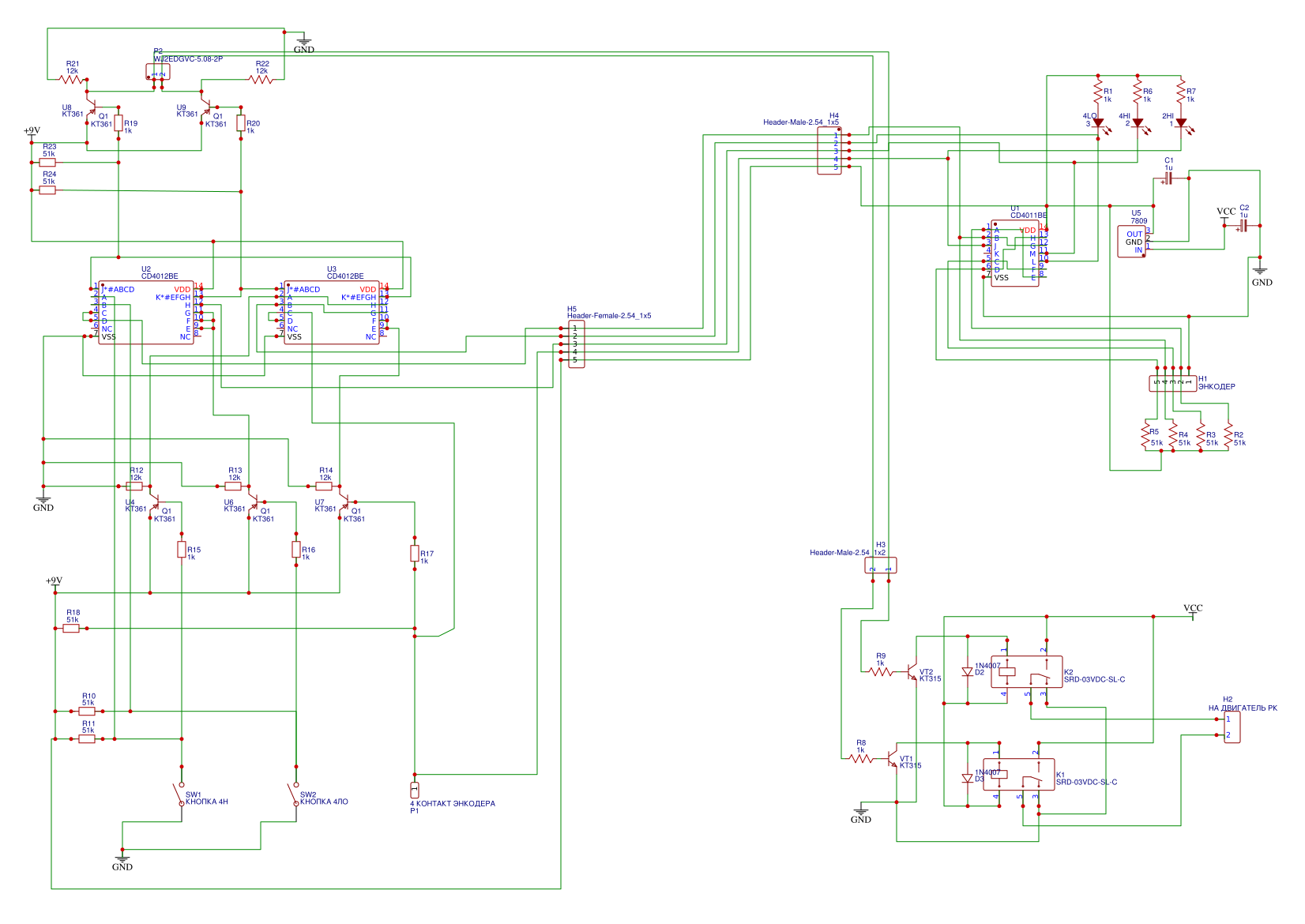Select the R5 51k resistor symbol
The width and height of the screenshot is (1305, 924).
[1145, 435]
